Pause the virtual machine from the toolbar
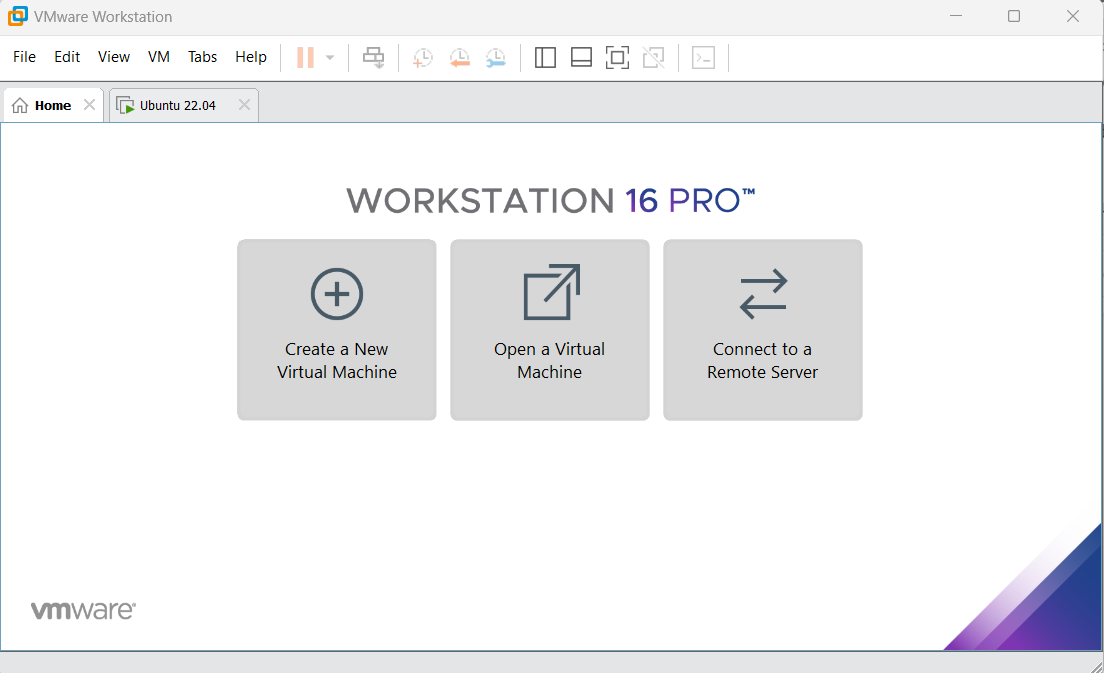 pos(306,58)
